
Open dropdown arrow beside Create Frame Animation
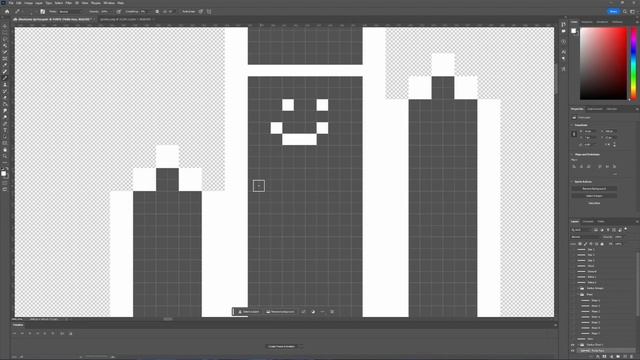(300, 347)
